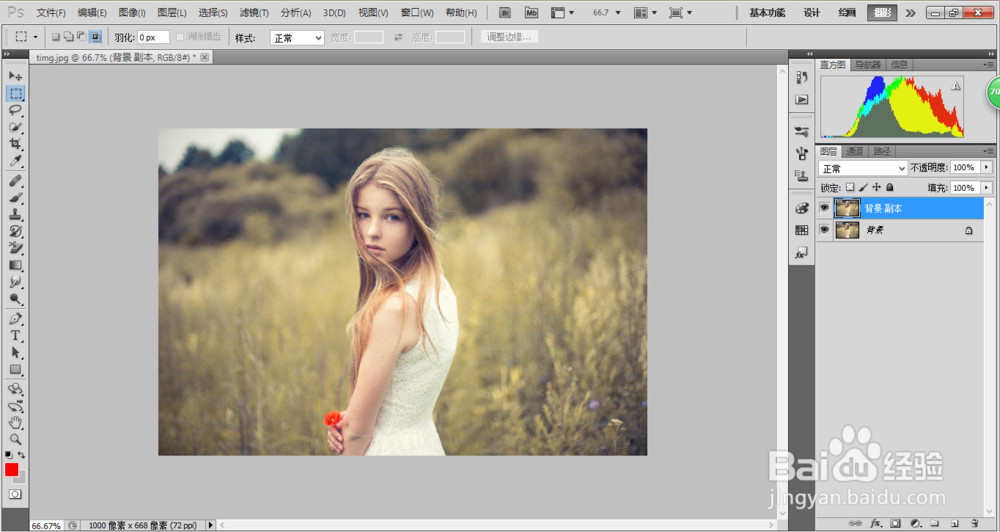Select the Dodge tool
Image resolution: width=1000 pixels, height=532 pixels.
pyautogui.click(x=15, y=299)
